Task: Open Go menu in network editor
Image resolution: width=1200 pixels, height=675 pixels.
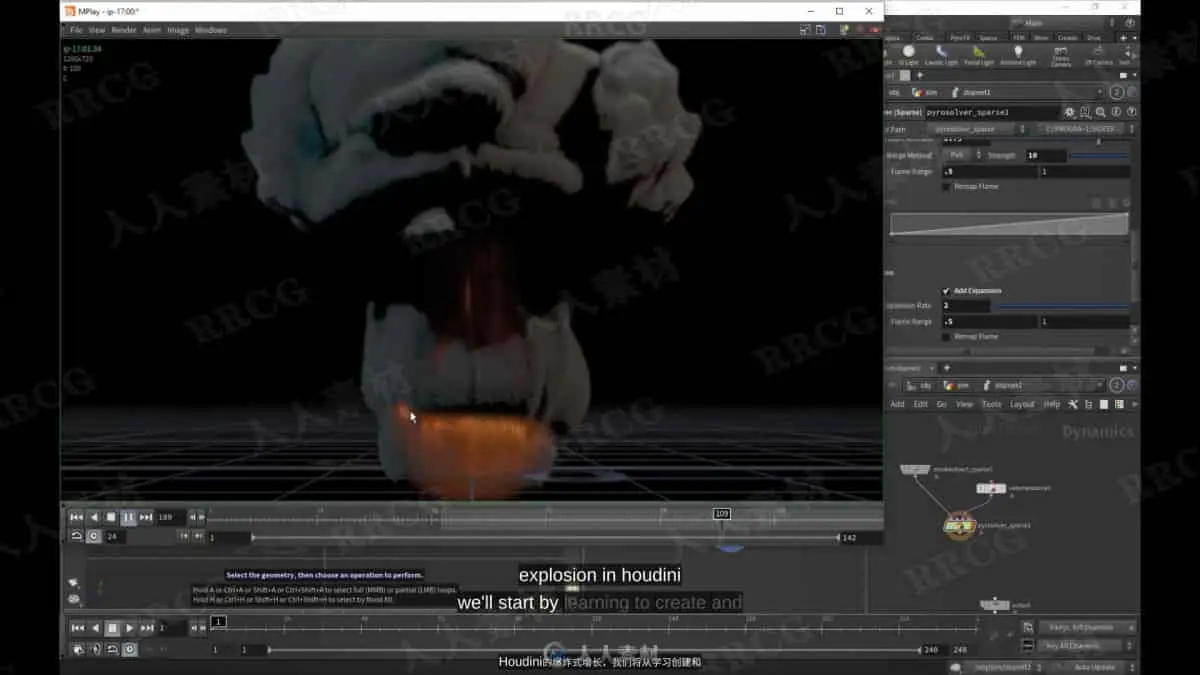Action: click(942, 404)
